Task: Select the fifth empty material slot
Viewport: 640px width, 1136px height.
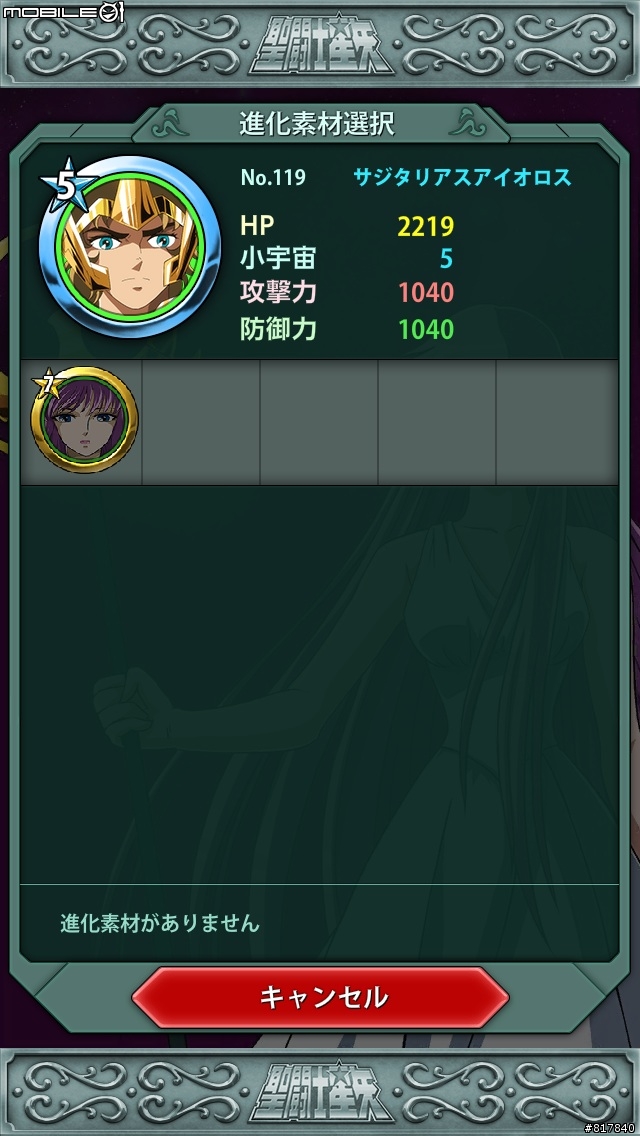Action: [557, 422]
